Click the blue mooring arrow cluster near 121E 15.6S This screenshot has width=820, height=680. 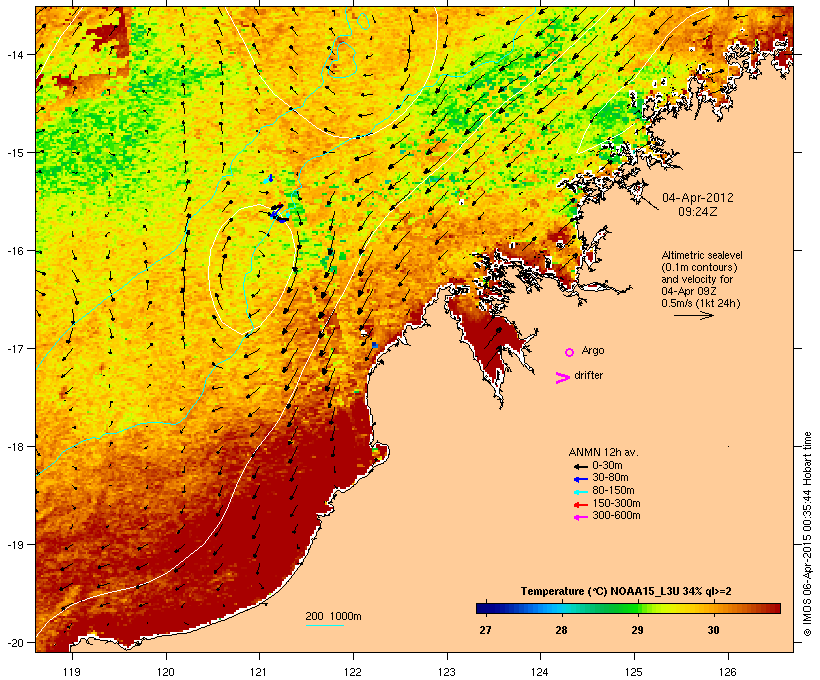point(279,213)
